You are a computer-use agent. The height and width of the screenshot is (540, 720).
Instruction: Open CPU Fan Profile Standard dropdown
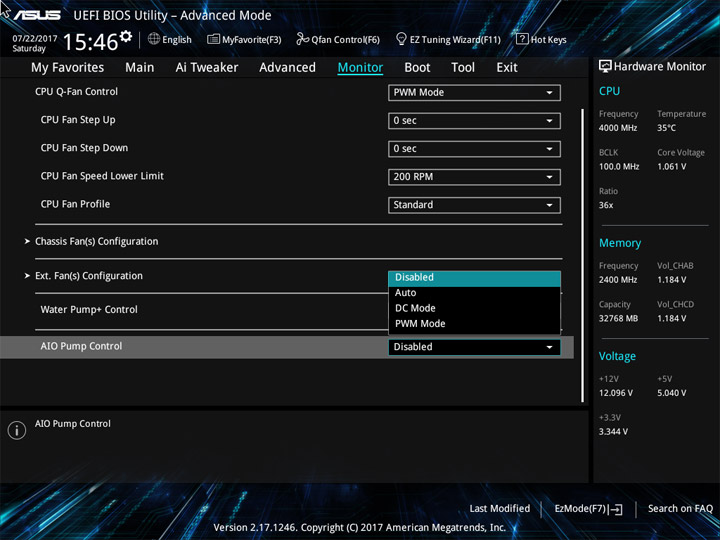pyautogui.click(x=474, y=205)
